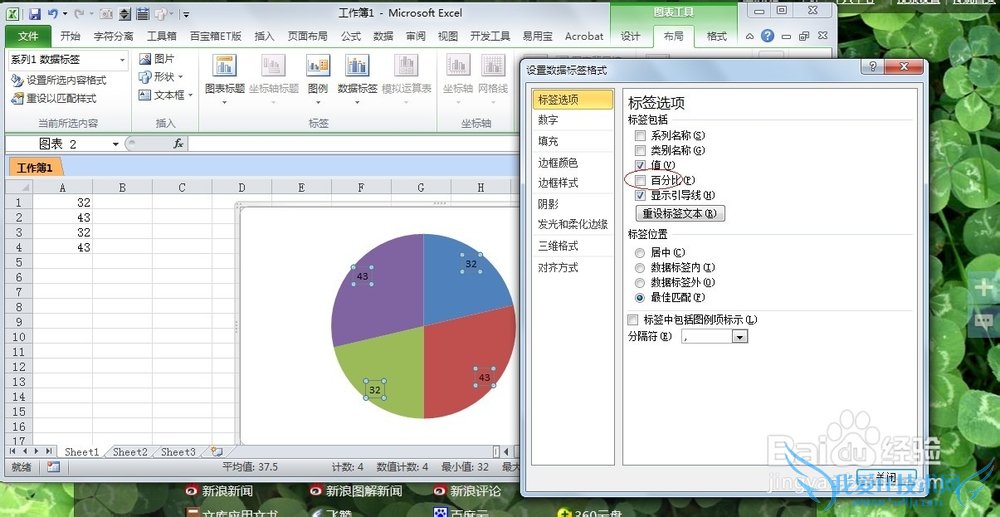The width and height of the screenshot is (1000, 517).
Task: Switch to the 页面布局 ribbon tab
Action: pyautogui.click(x=311, y=36)
